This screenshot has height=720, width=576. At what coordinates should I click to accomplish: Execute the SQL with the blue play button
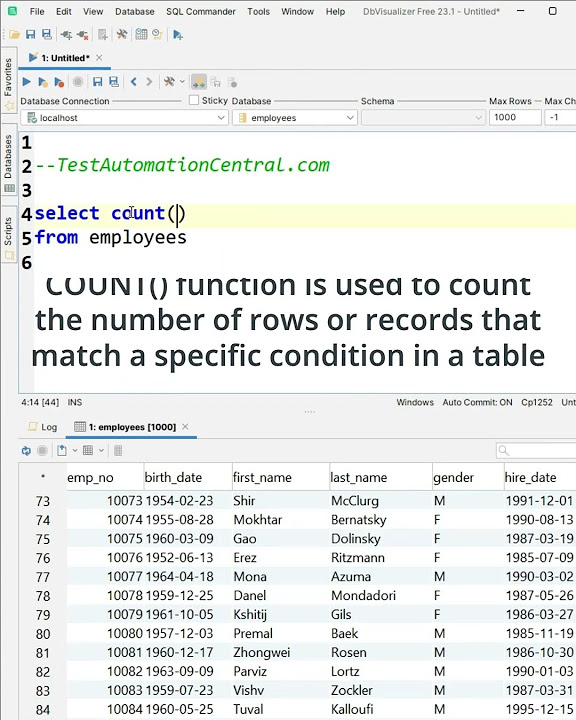tap(26, 82)
